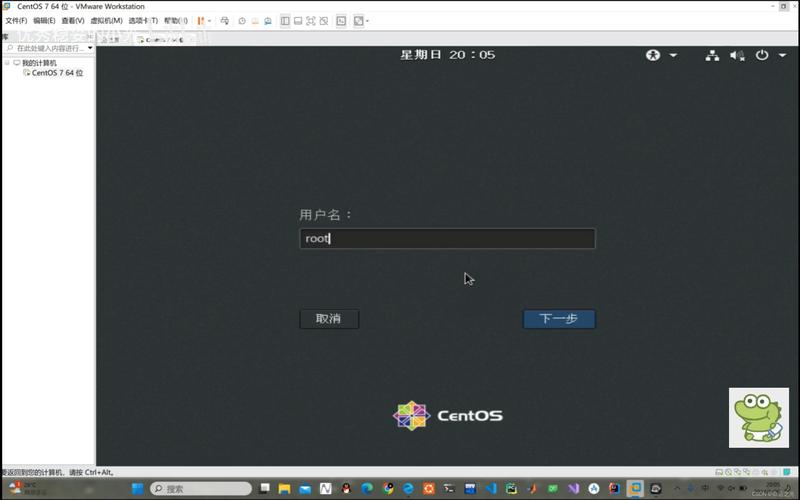Open the 虚拟机(M) menu
Viewport: 800px width, 500px height.
coord(106,21)
